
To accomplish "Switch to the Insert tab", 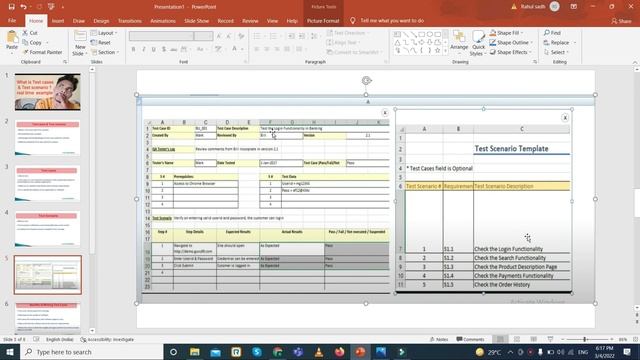I will [x=58, y=21].
